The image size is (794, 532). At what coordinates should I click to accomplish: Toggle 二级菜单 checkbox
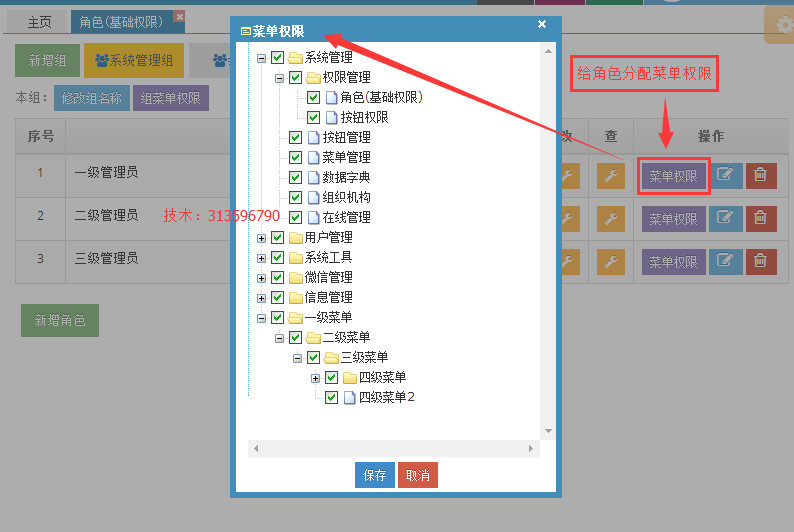coord(296,337)
